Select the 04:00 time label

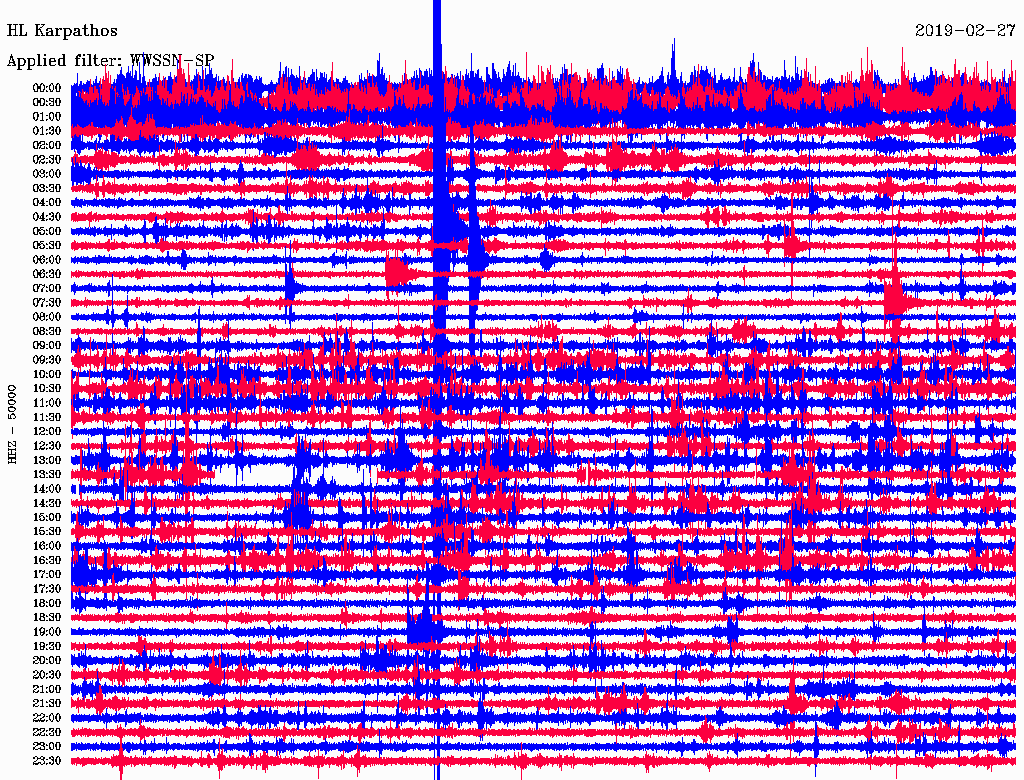(47, 203)
